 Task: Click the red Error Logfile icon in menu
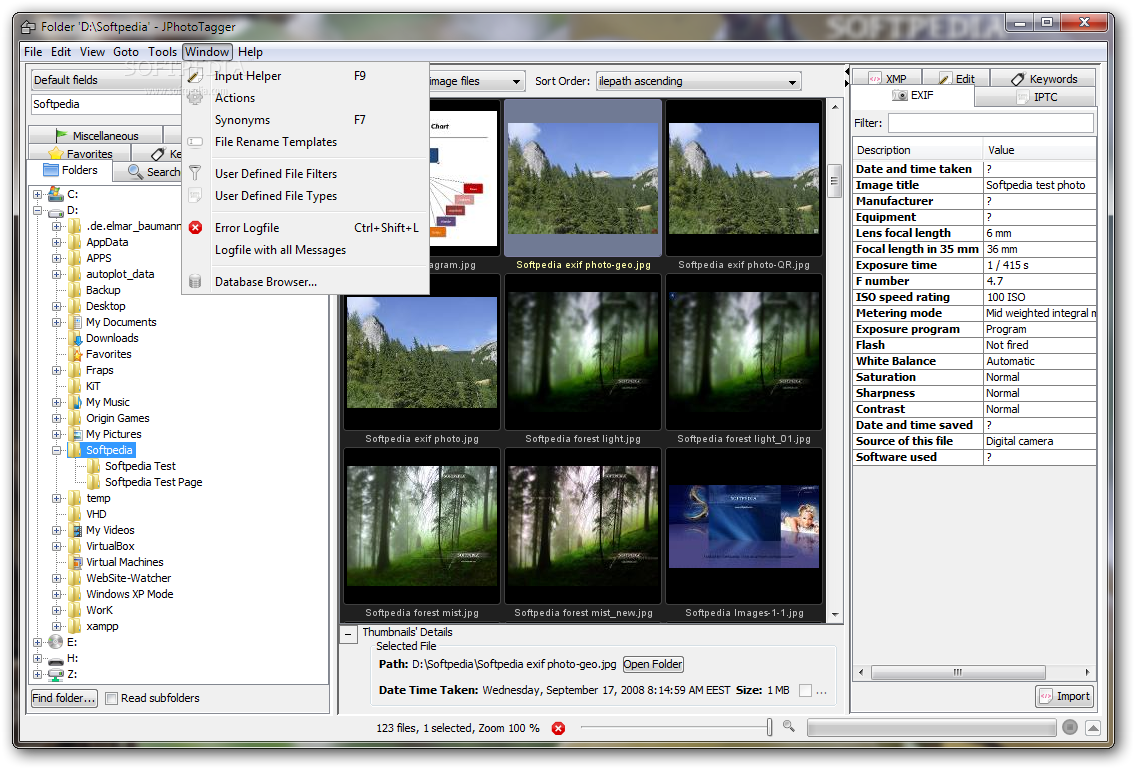195,227
